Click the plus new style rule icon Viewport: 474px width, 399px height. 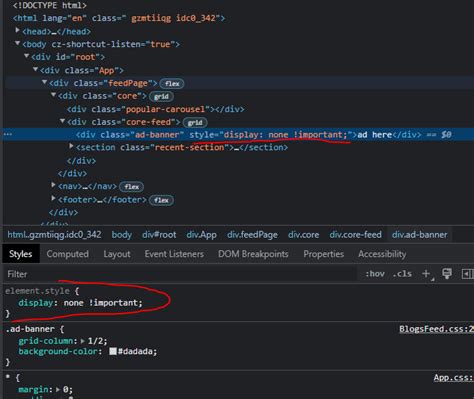pyautogui.click(x=426, y=274)
